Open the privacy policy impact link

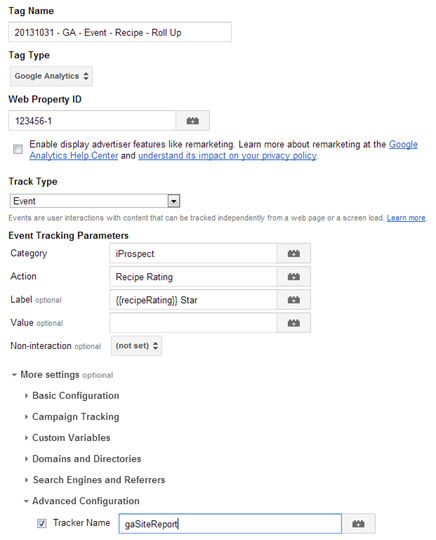click(227, 156)
